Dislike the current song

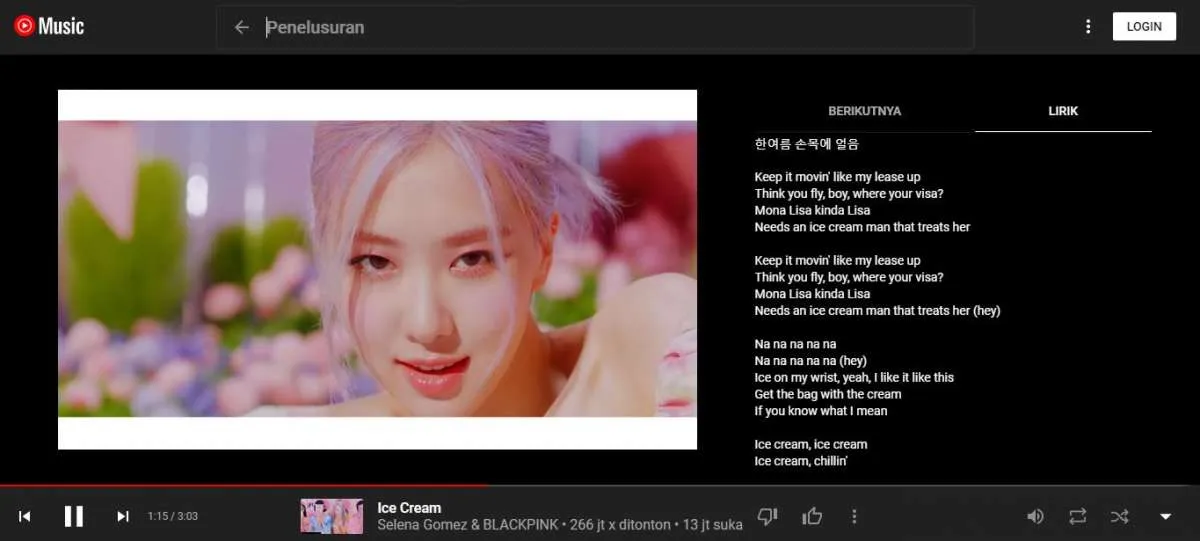(767, 516)
